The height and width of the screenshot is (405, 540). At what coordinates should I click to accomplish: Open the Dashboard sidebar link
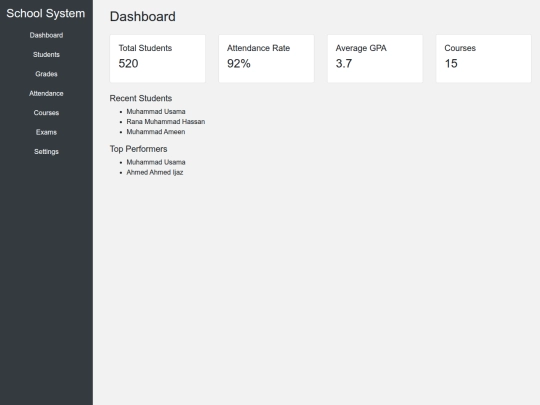46,35
